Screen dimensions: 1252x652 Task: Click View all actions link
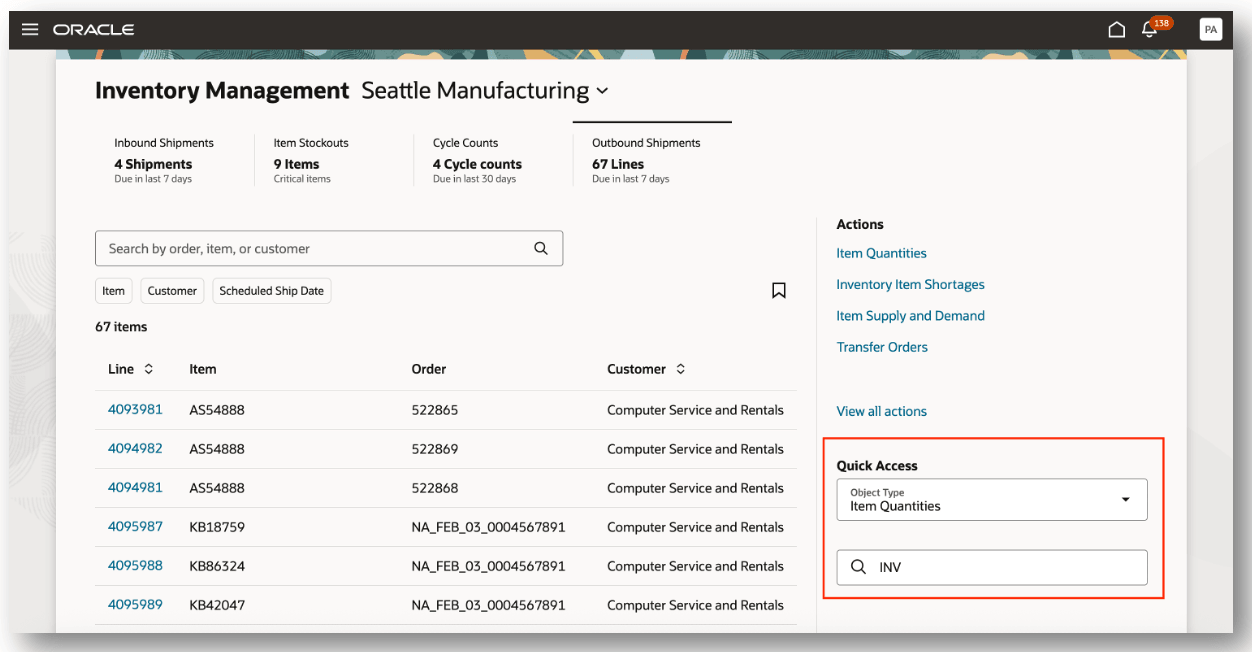point(881,411)
